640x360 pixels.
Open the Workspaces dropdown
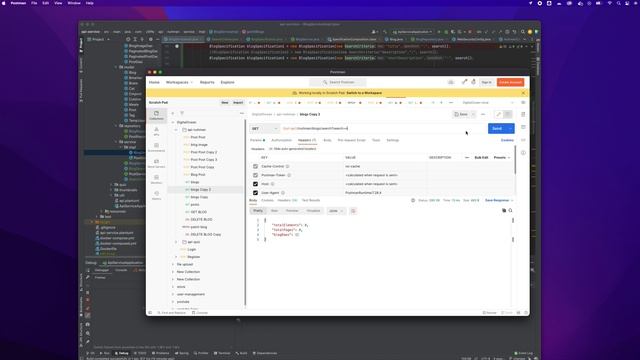179,82
